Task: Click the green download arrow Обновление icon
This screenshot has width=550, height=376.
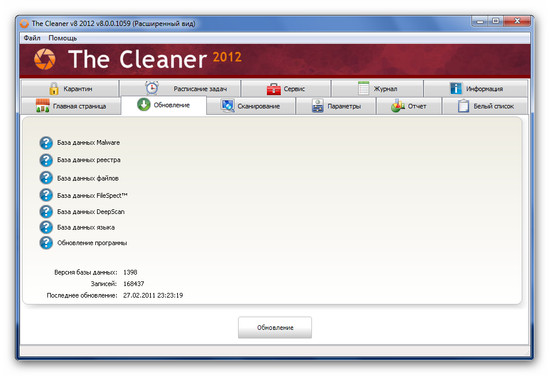Action: pos(144,105)
